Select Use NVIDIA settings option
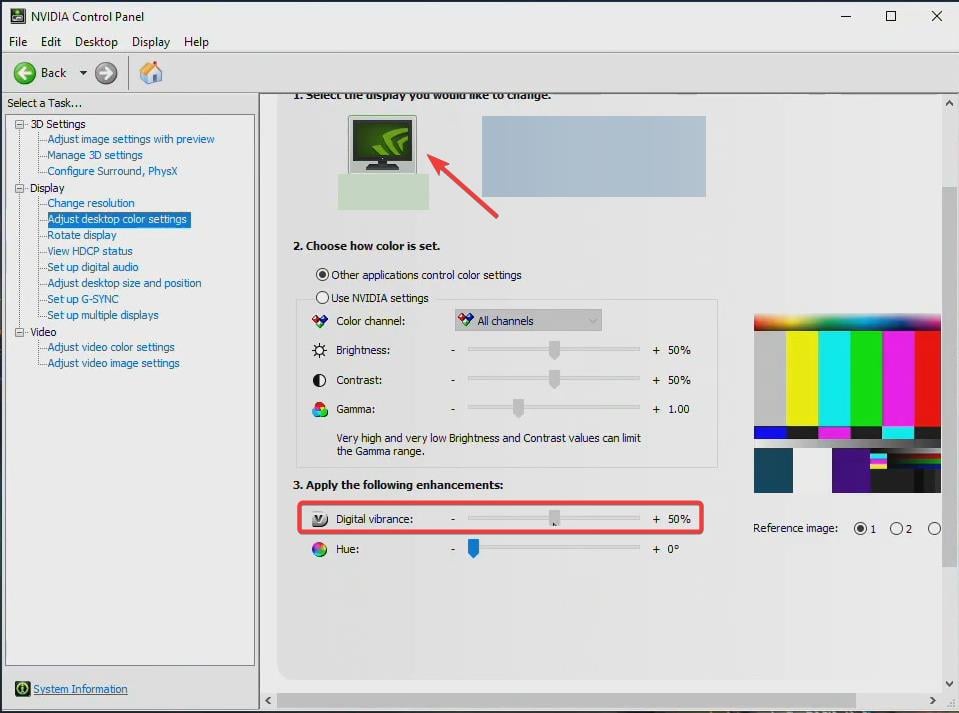The height and width of the screenshot is (713, 959). point(322,298)
